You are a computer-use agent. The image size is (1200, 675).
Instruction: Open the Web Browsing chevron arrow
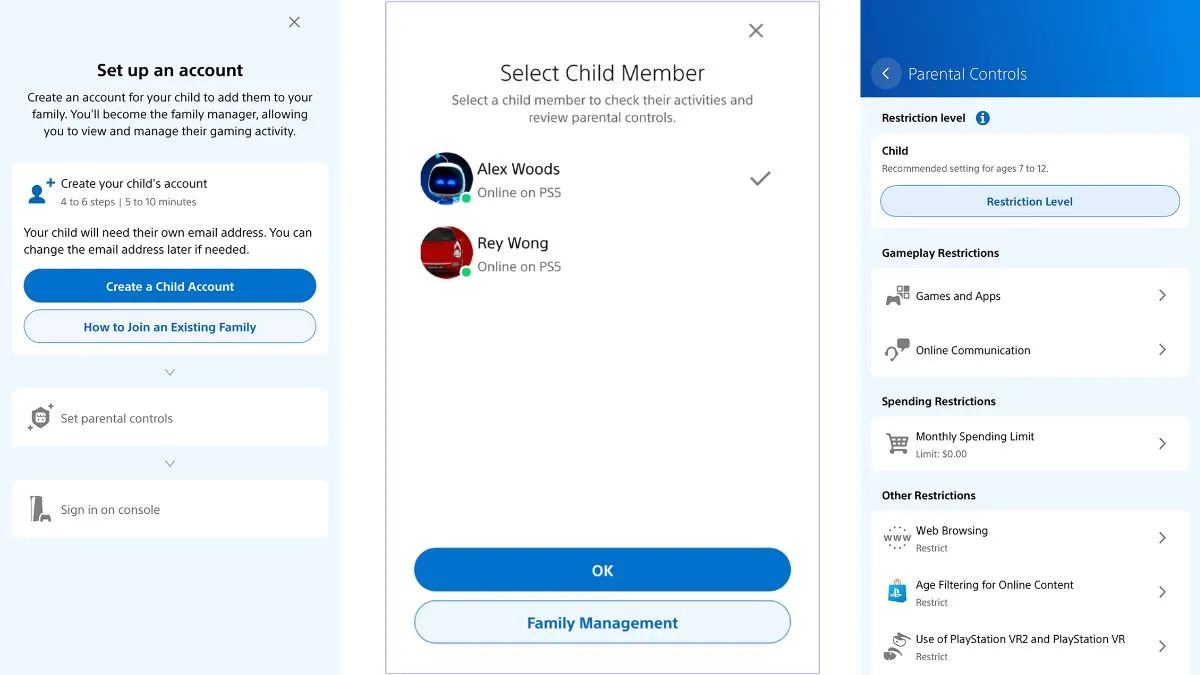pos(1162,538)
